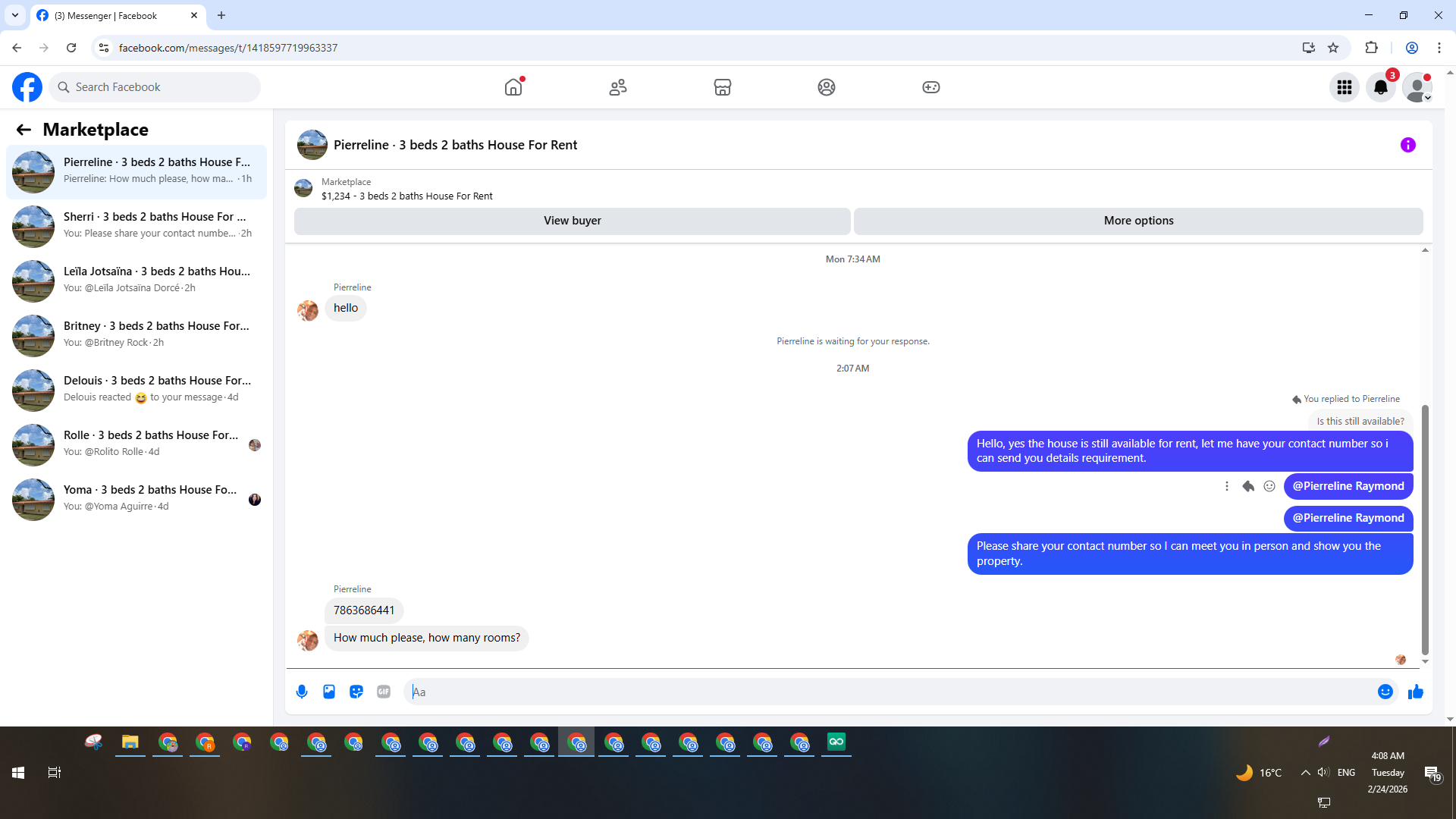Go to the Friends tab in the top navigation
1456x819 pixels.
[x=618, y=87]
